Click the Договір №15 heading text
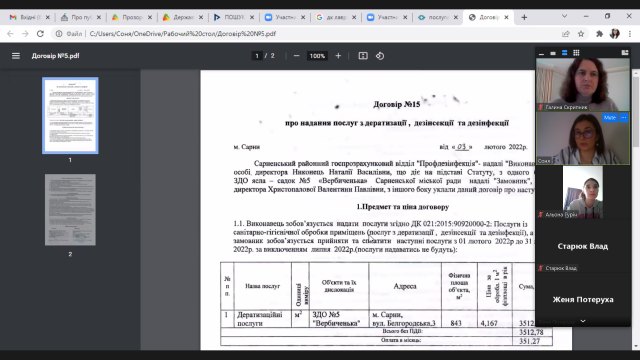This screenshot has height=360, width=640. (397, 104)
